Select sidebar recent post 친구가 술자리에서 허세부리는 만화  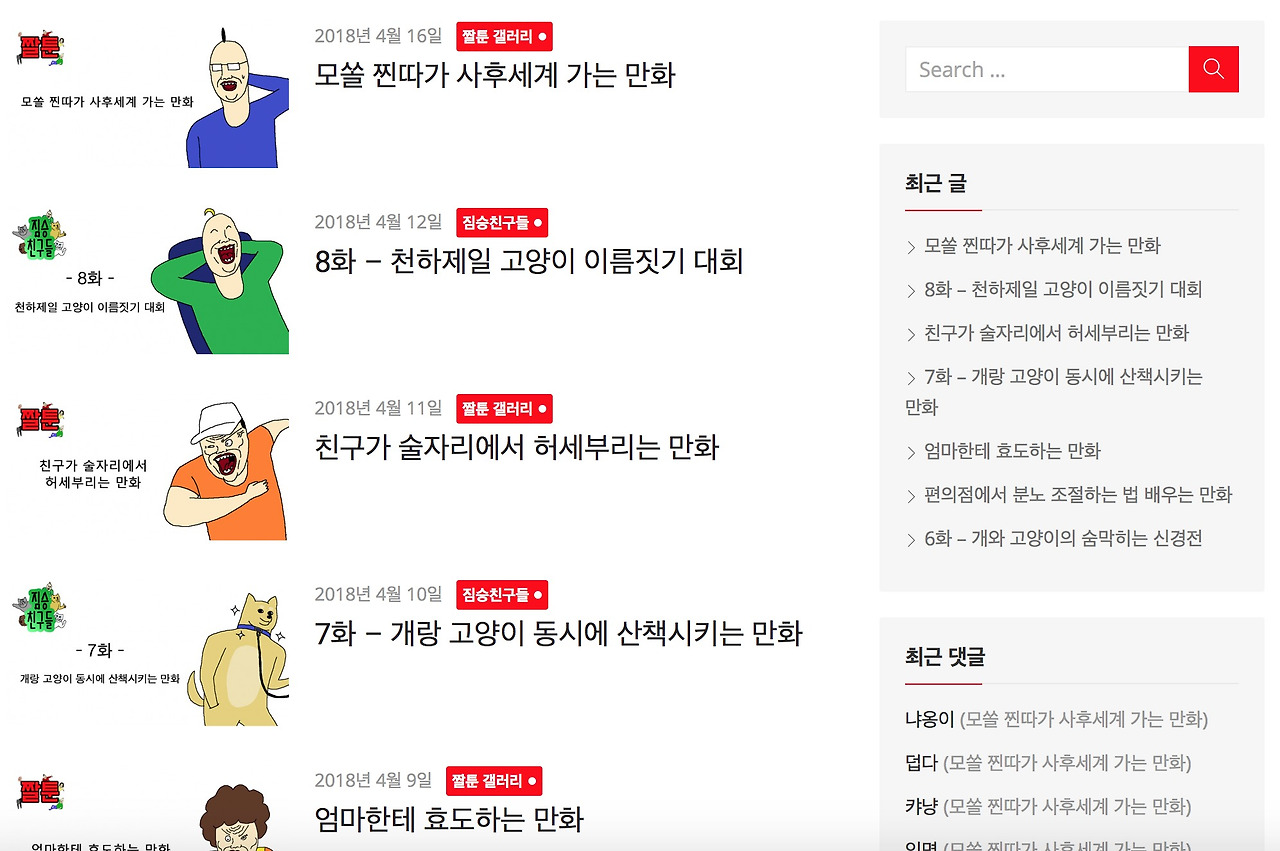(1056, 333)
